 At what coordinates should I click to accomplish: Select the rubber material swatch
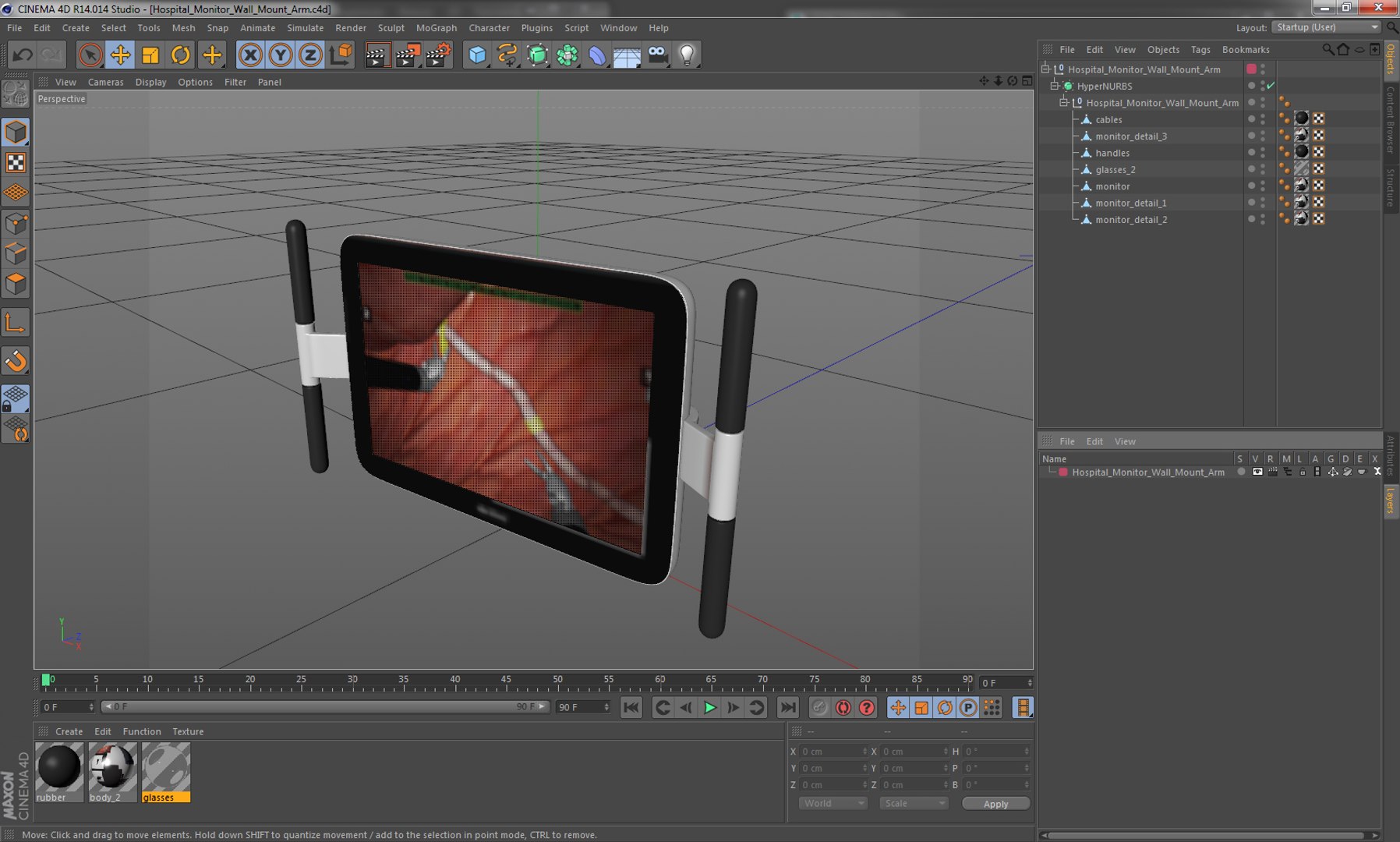[x=59, y=772]
